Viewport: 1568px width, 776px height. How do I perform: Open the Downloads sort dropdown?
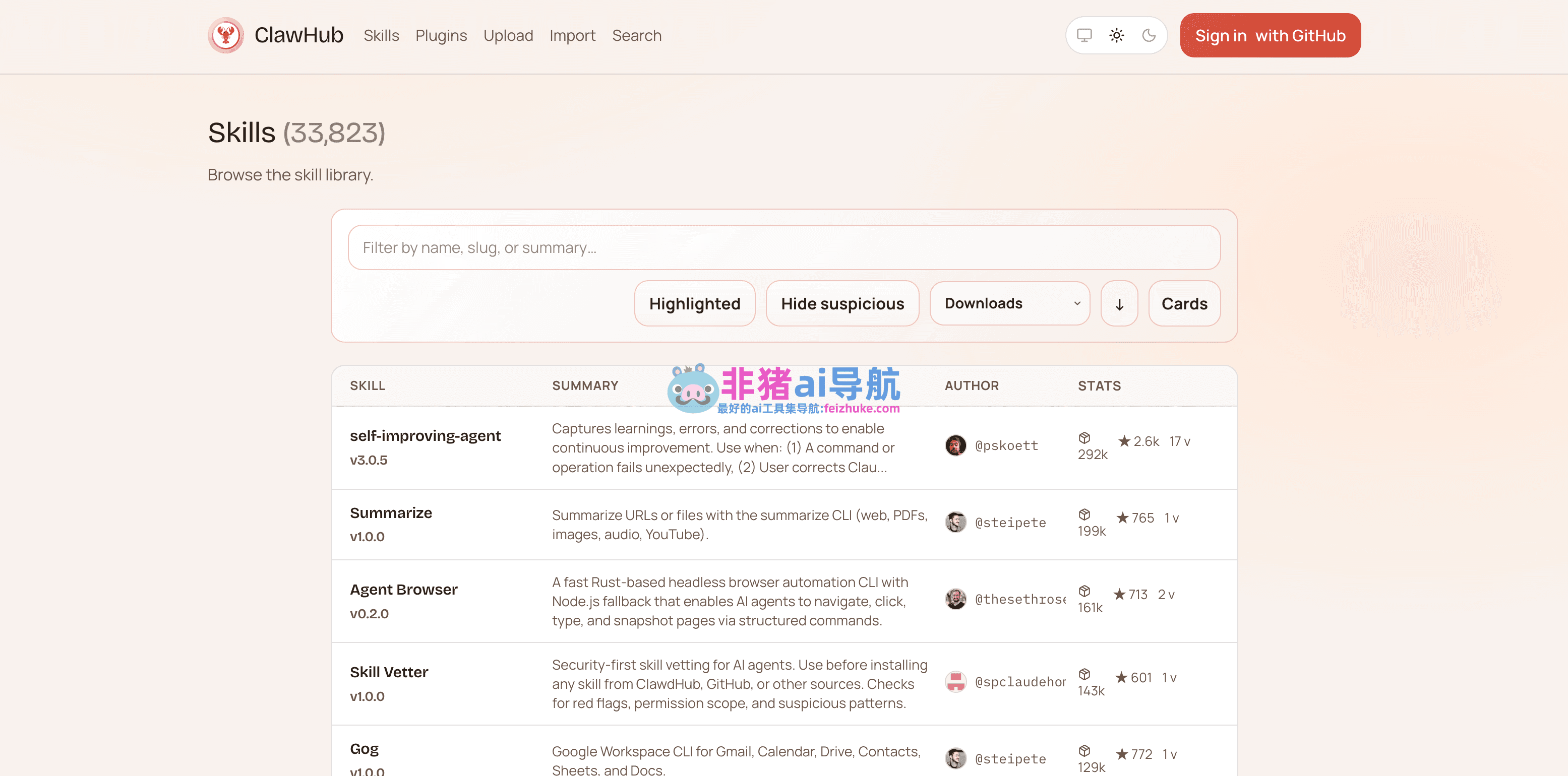pyautogui.click(x=1010, y=303)
